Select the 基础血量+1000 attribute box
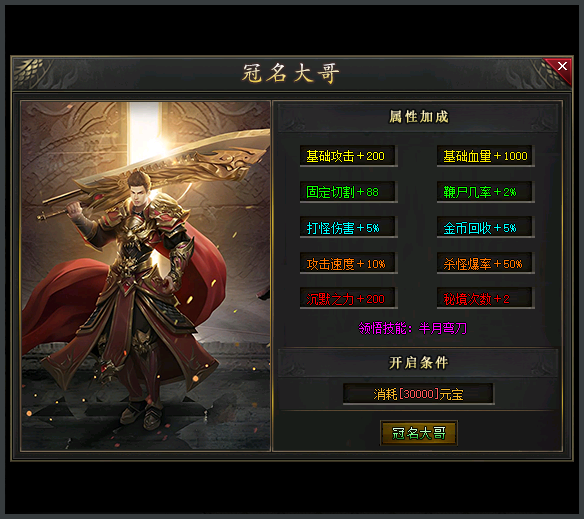This screenshot has width=584, height=519. pyautogui.click(x=485, y=156)
